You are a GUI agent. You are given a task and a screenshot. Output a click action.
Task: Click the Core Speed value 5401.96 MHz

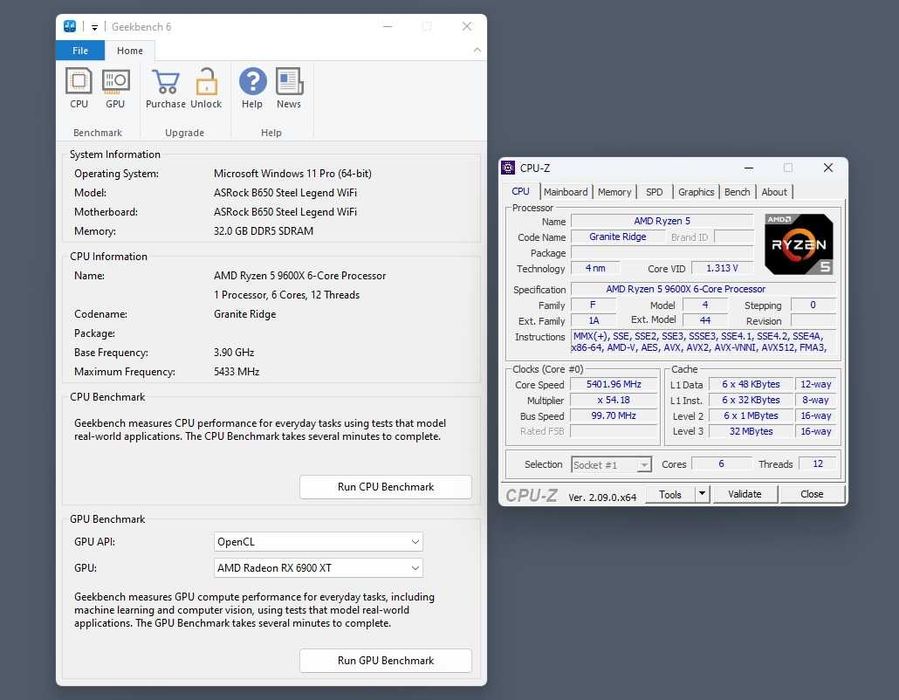pos(613,384)
